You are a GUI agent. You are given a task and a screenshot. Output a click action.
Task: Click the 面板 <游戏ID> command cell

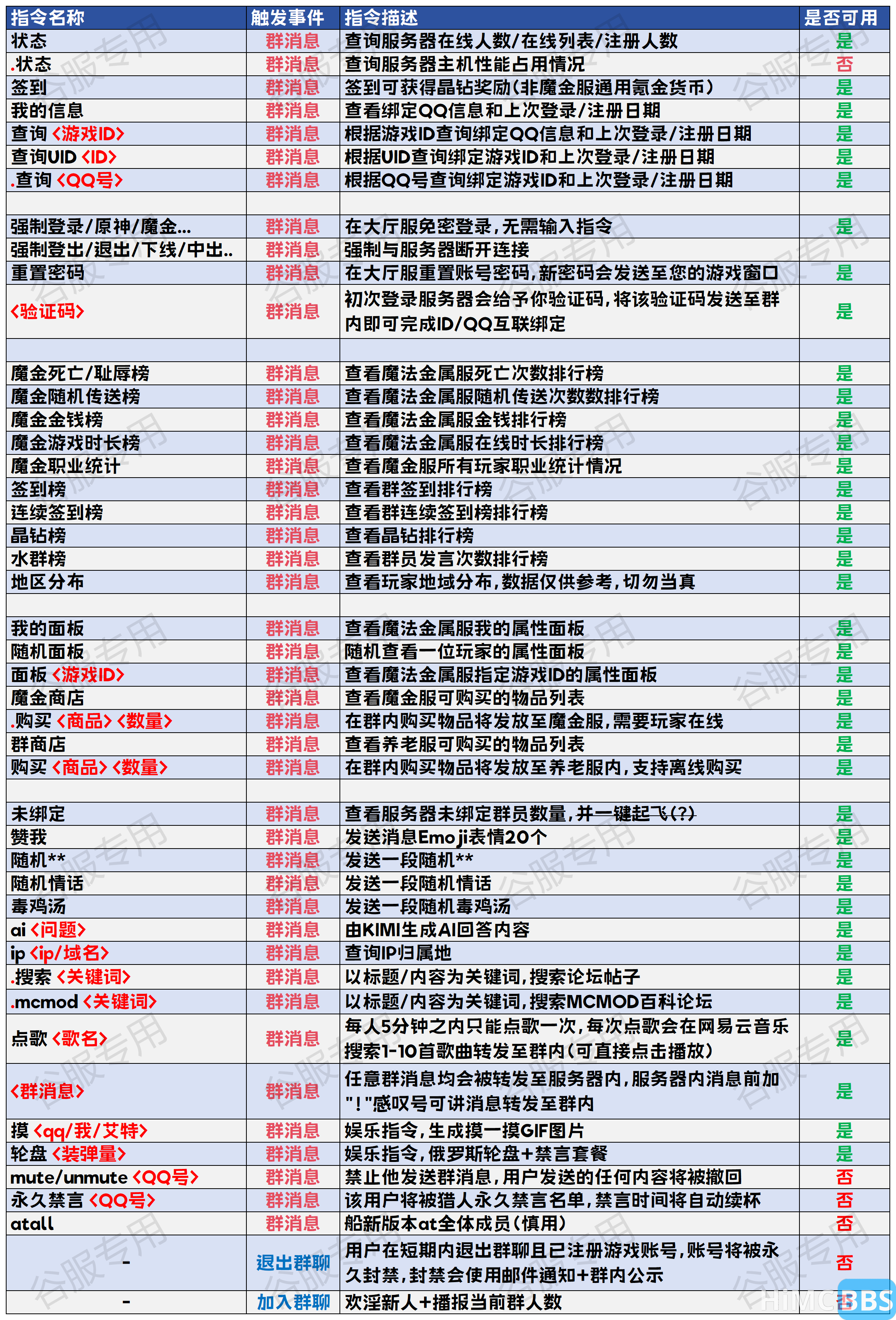[126, 675]
